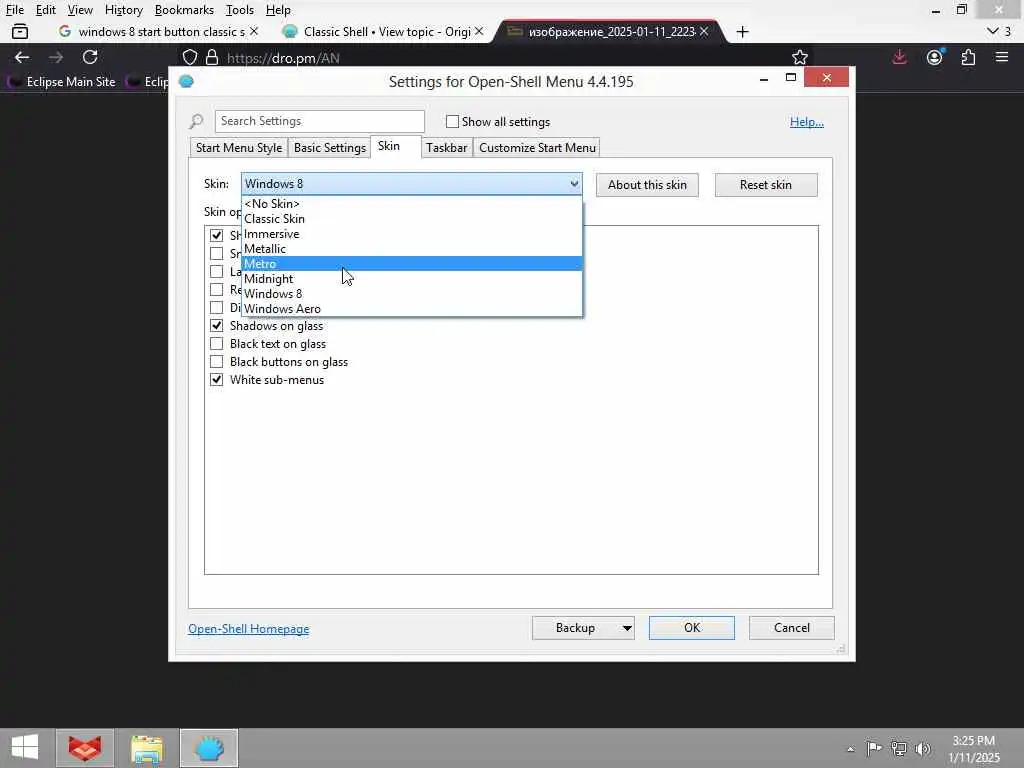Open browser extensions puzzle icon
This screenshot has height=768, width=1024.
point(968,57)
